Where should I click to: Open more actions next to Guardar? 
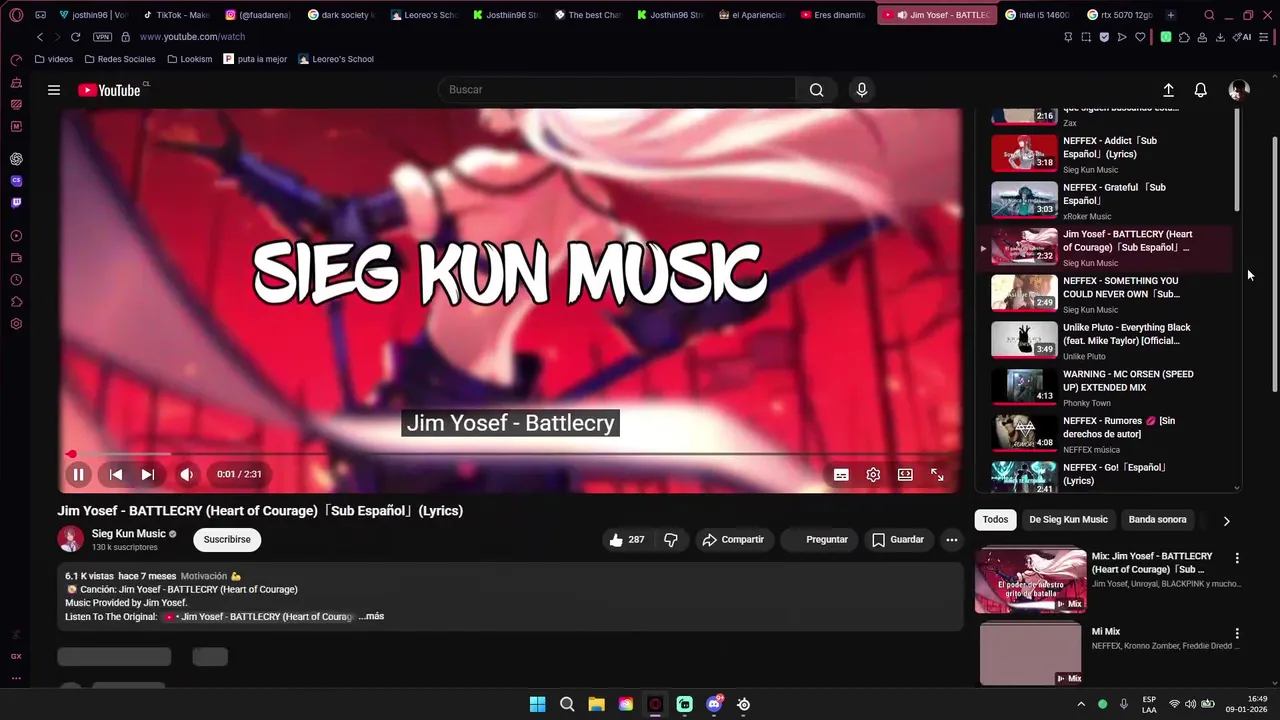click(952, 540)
